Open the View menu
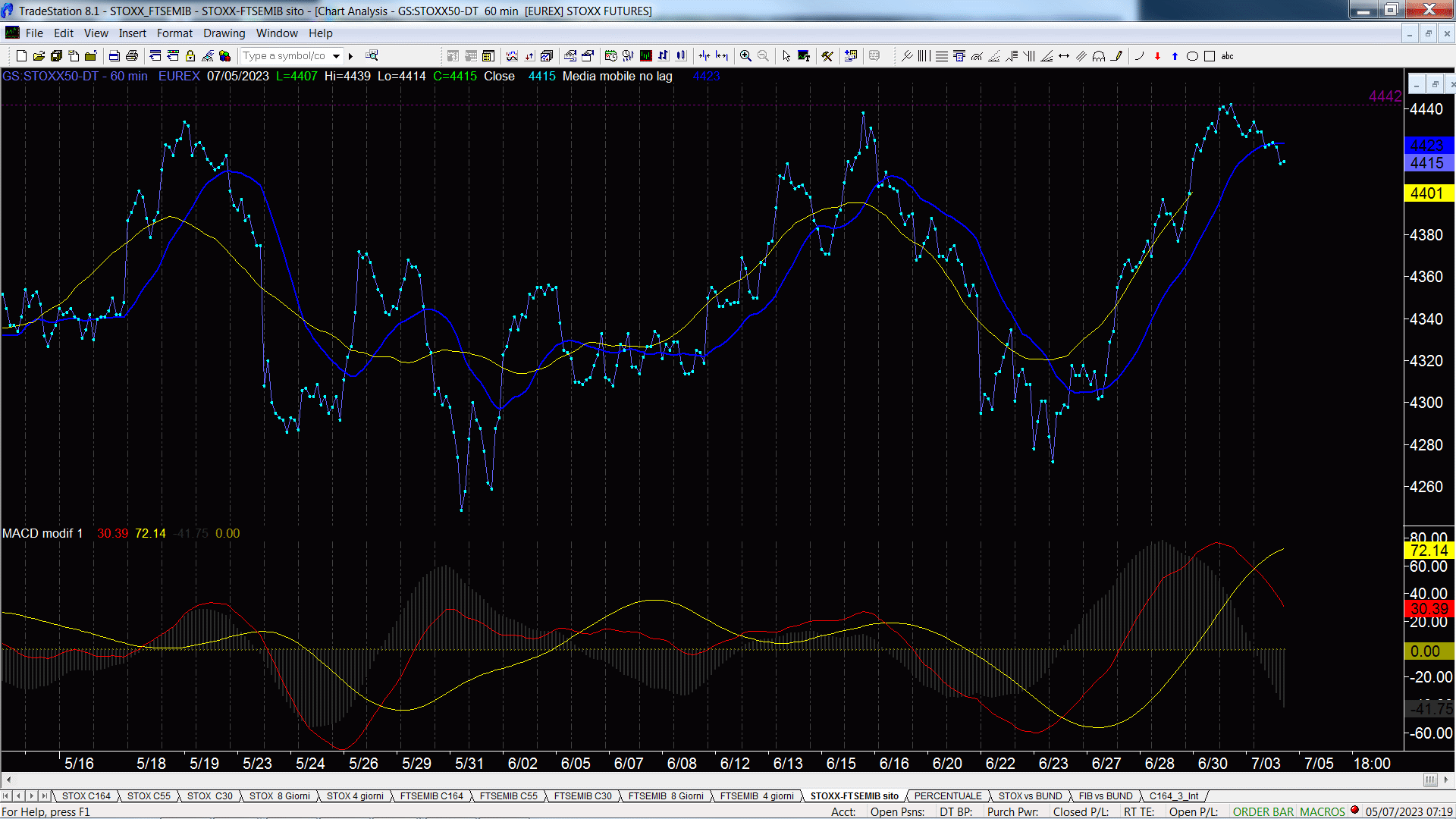The image size is (1456, 819). pos(96,33)
